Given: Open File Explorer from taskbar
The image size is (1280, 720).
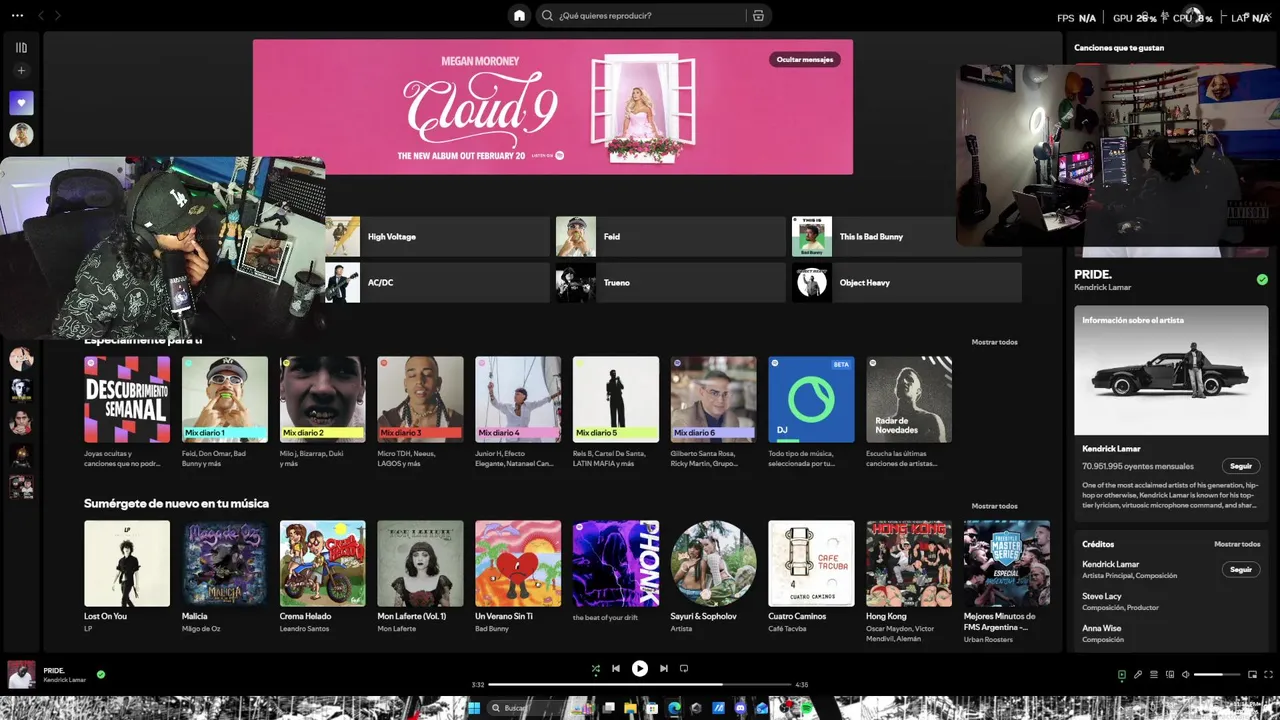Looking at the screenshot, I should [630, 708].
